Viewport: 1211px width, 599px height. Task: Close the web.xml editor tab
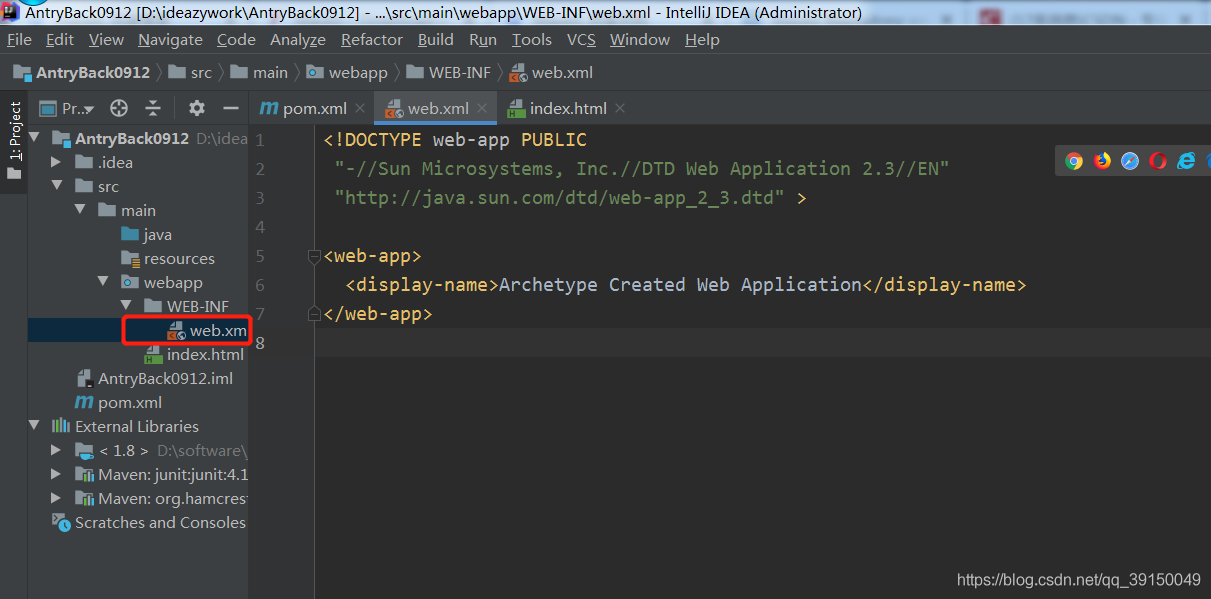[483, 108]
